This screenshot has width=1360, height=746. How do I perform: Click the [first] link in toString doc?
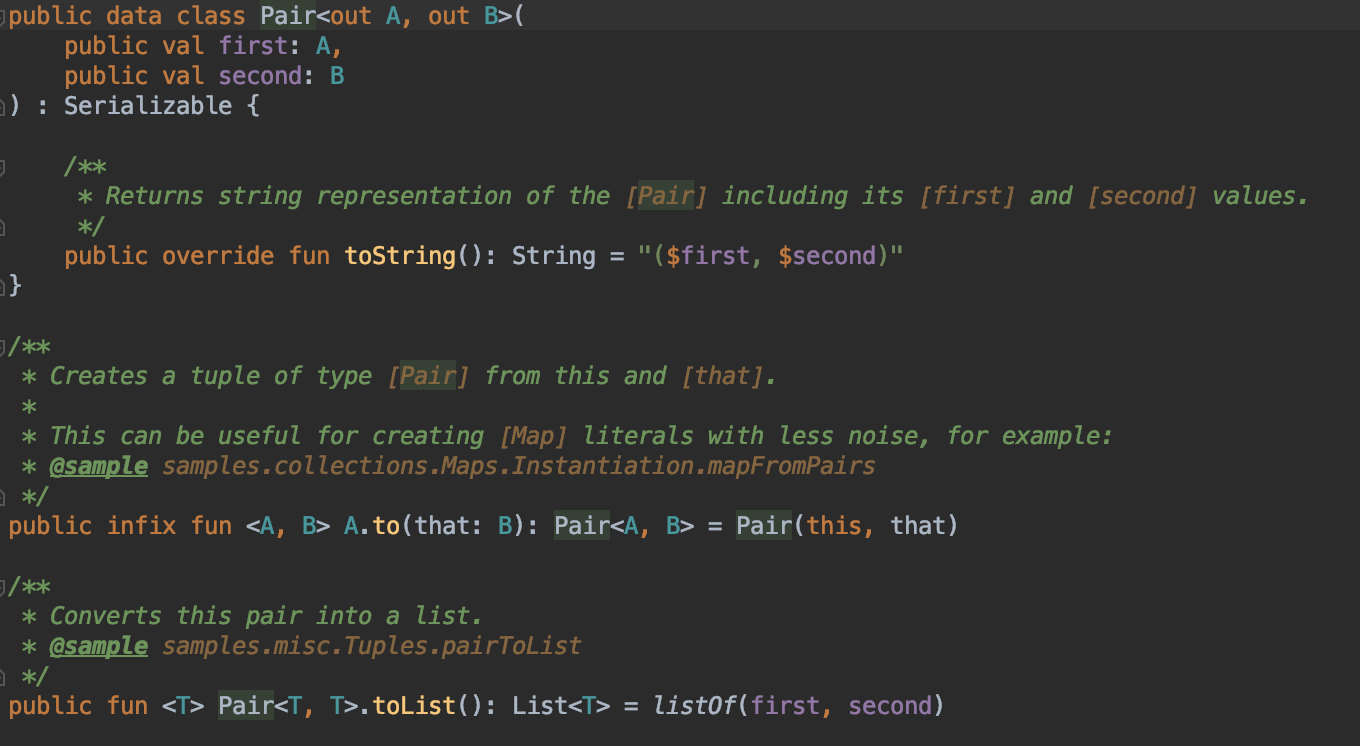click(x=966, y=196)
